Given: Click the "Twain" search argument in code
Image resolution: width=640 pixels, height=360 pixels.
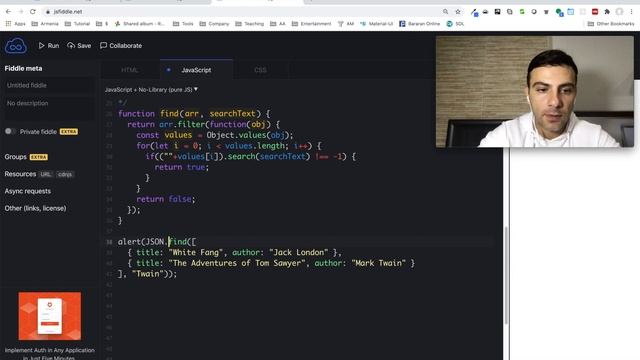Looking at the screenshot, I should coord(148,273).
